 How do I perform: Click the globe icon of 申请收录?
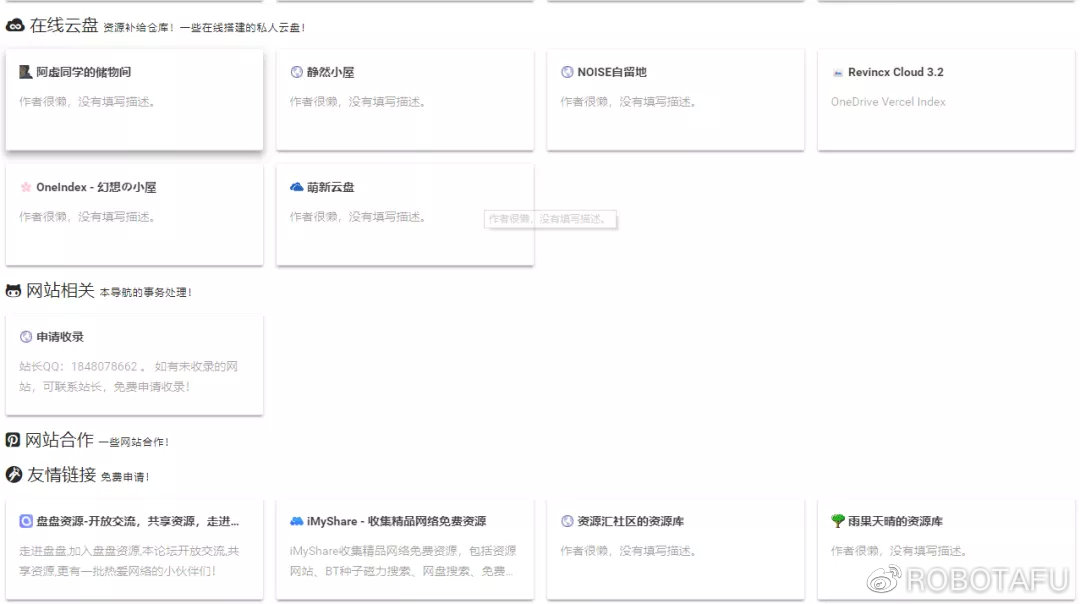point(25,337)
